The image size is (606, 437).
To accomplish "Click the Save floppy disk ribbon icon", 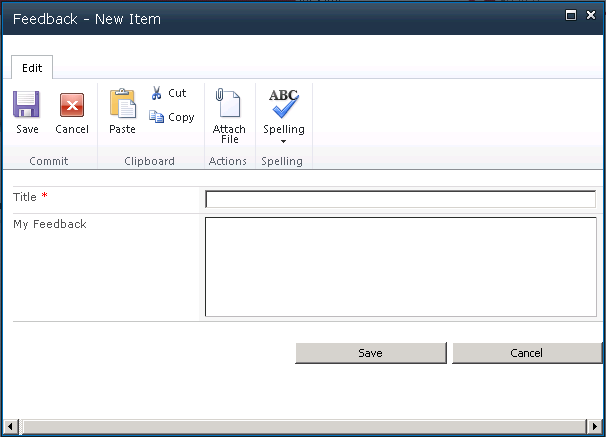I will 26,104.
